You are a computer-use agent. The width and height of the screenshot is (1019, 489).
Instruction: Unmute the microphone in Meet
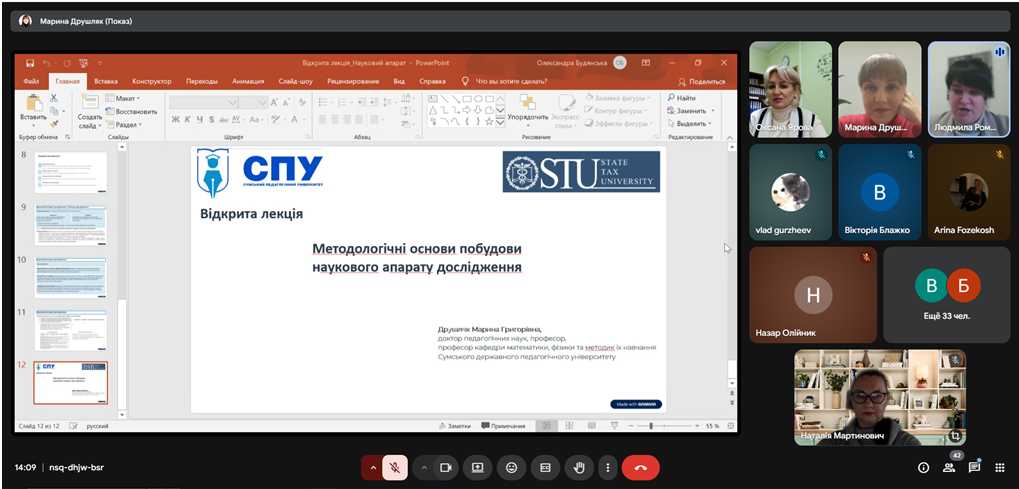click(394, 468)
